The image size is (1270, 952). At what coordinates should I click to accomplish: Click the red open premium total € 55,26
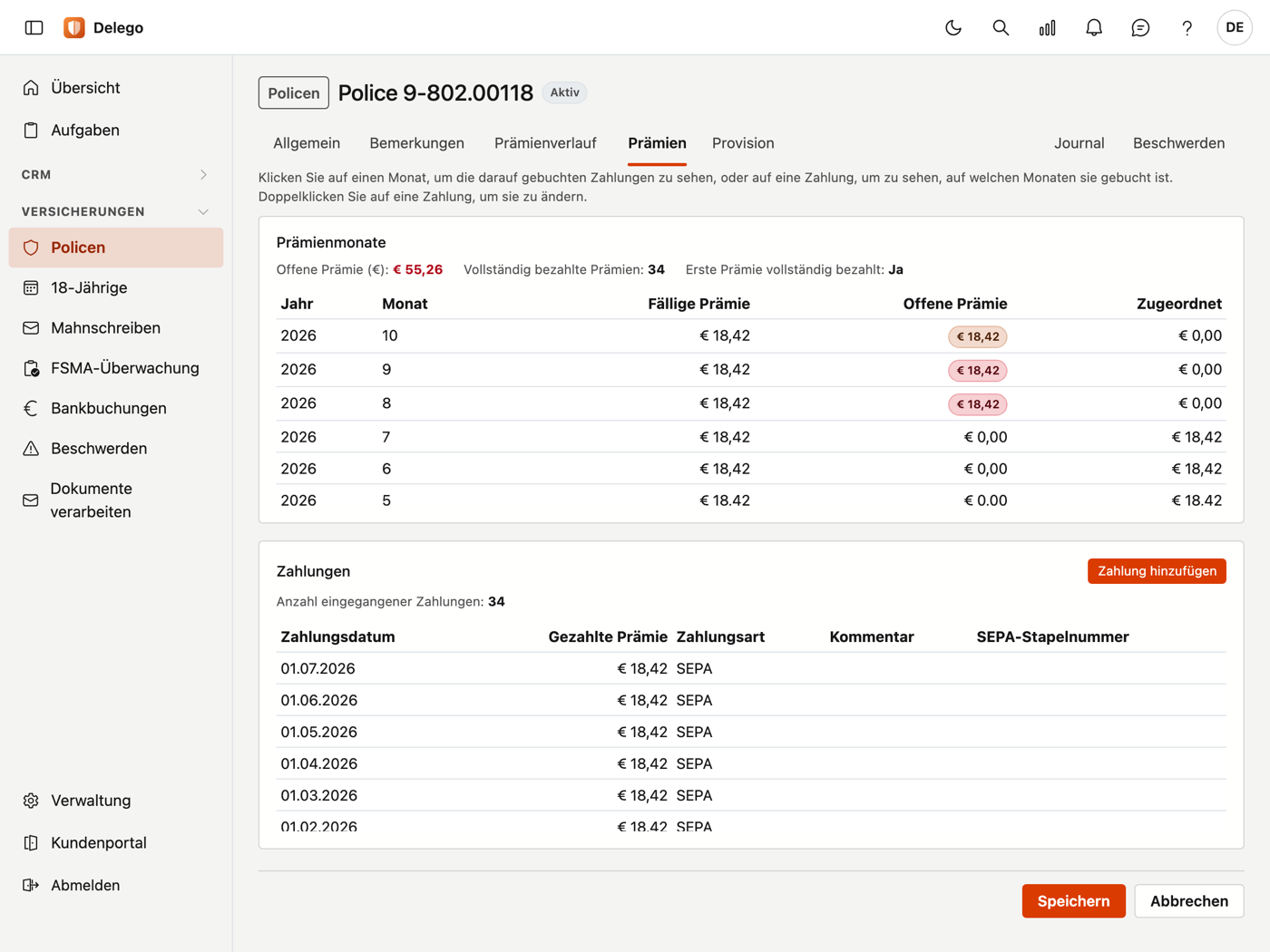tap(417, 269)
